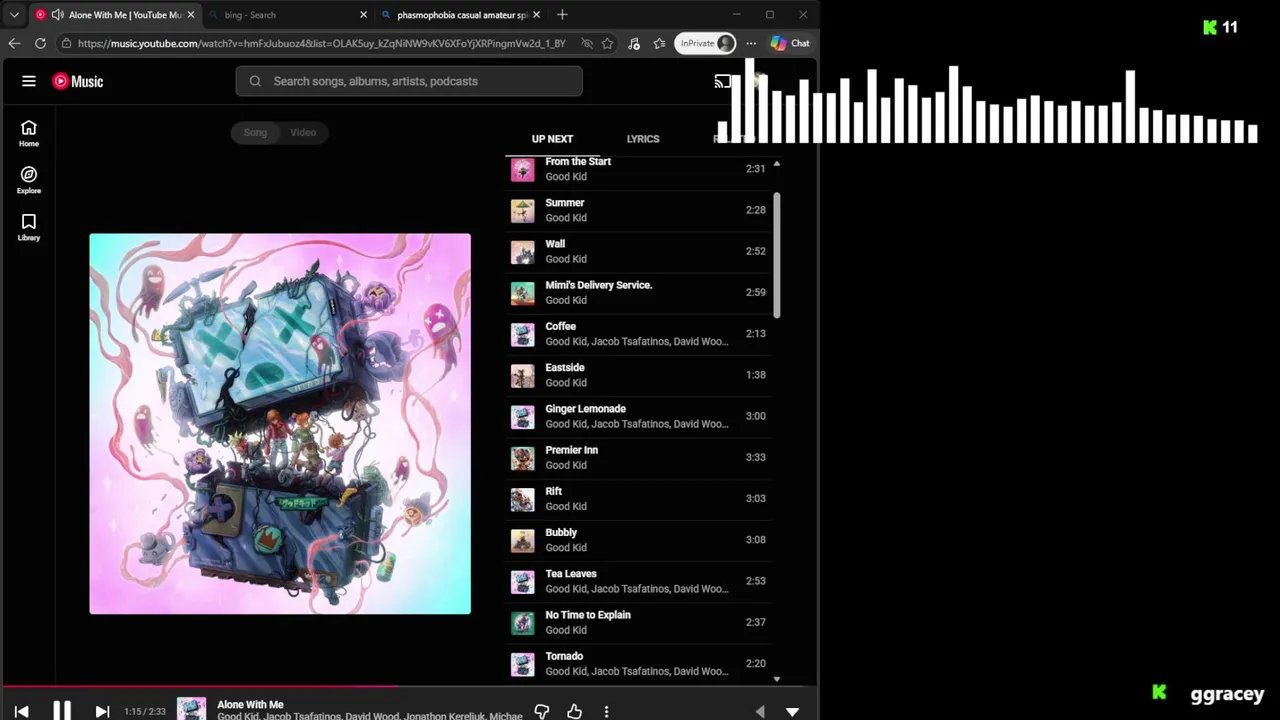Open Library in the sidebar
The image size is (1280, 720).
coord(29,227)
